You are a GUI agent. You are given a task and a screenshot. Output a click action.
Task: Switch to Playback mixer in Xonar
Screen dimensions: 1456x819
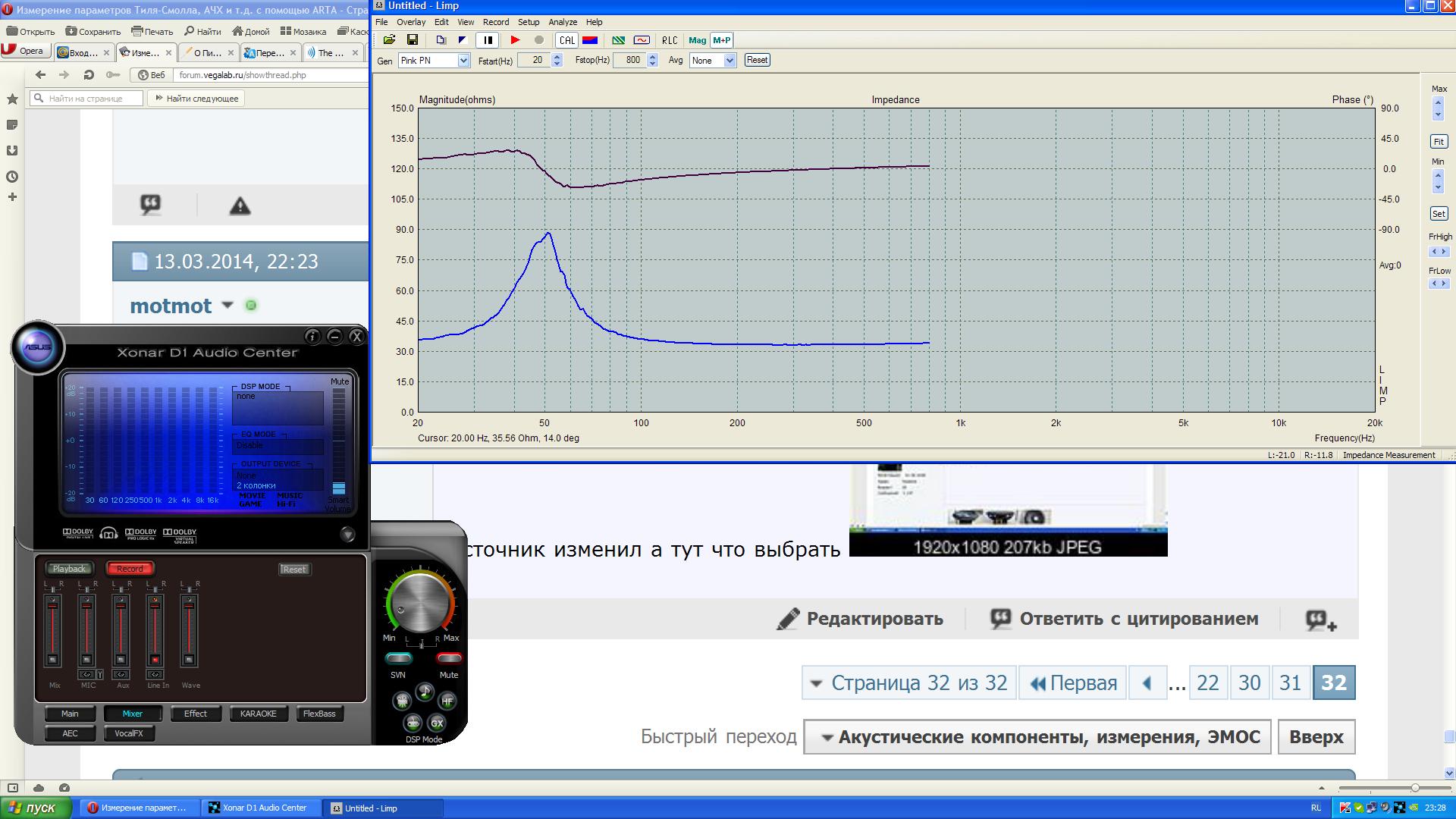[x=69, y=569]
